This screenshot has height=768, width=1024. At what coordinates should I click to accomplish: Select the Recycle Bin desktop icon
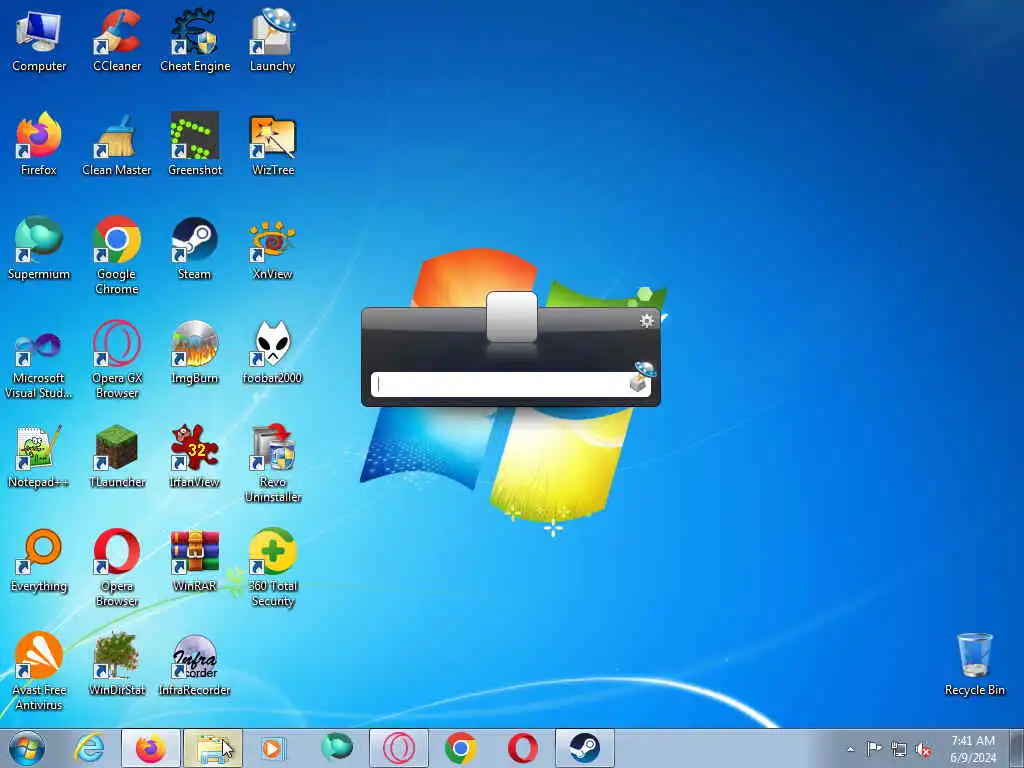pyautogui.click(x=974, y=664)
